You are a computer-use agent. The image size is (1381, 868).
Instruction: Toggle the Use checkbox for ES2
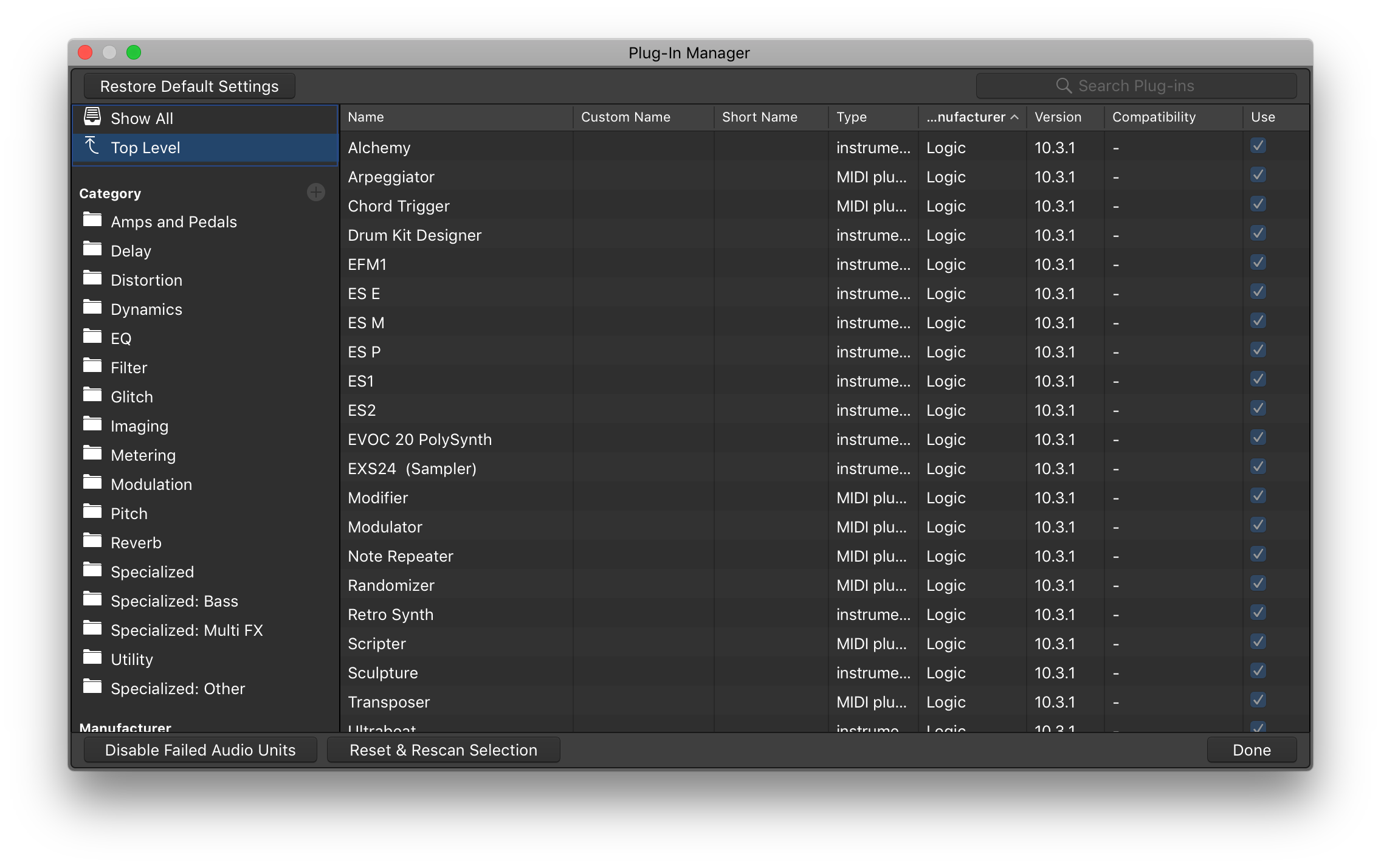point(1258,408)
